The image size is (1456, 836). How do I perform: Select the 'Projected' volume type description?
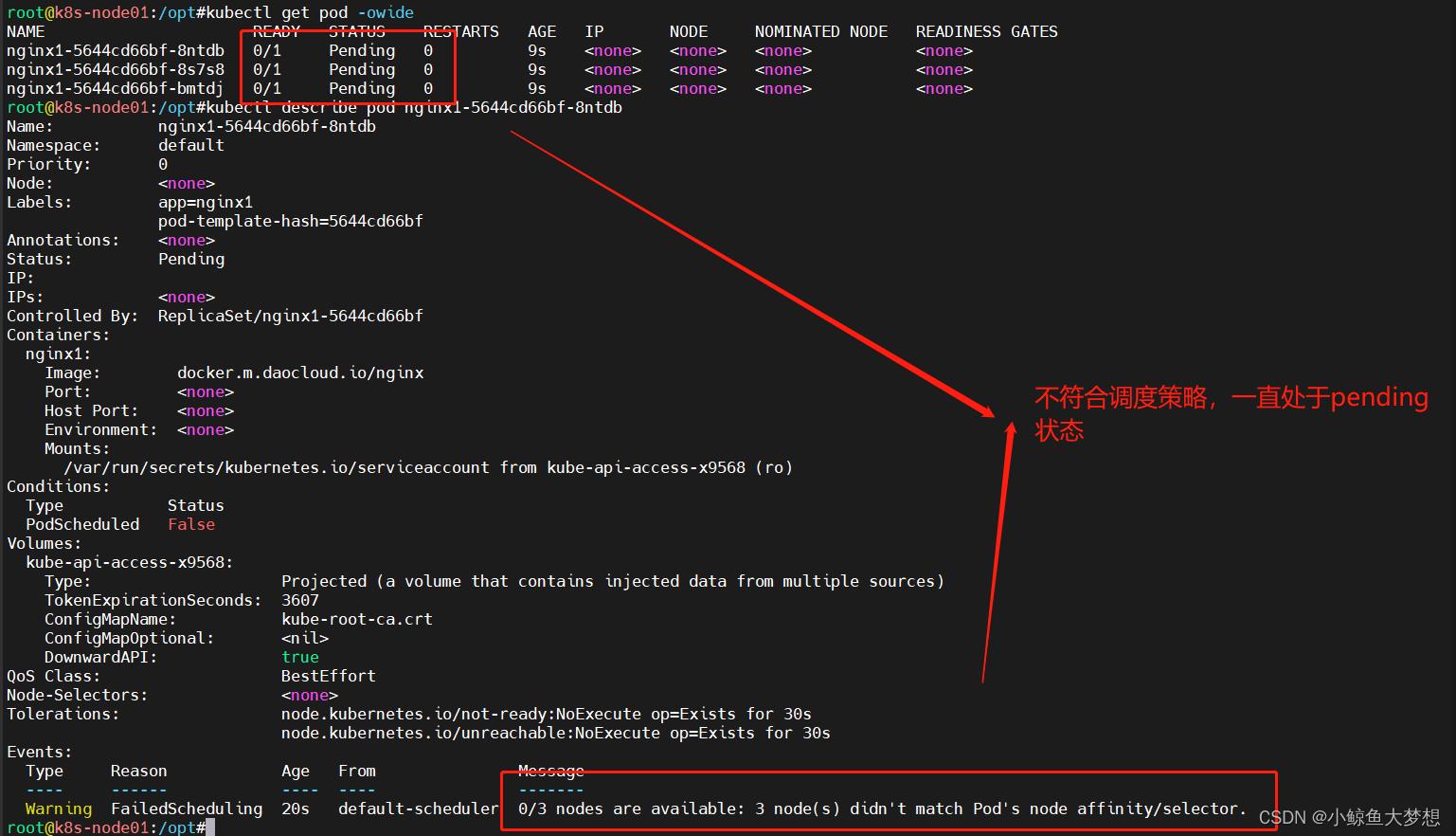[x=613, y=581]
